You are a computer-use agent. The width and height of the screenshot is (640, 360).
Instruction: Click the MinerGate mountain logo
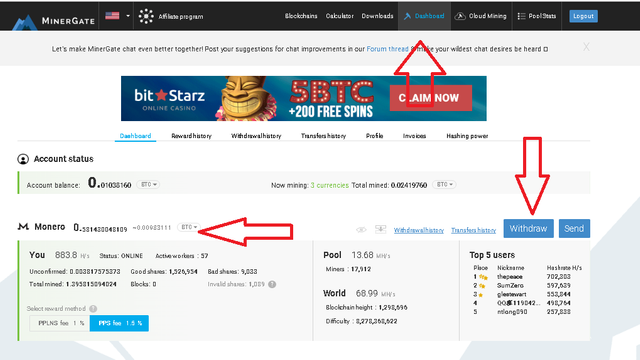[25, 22]
